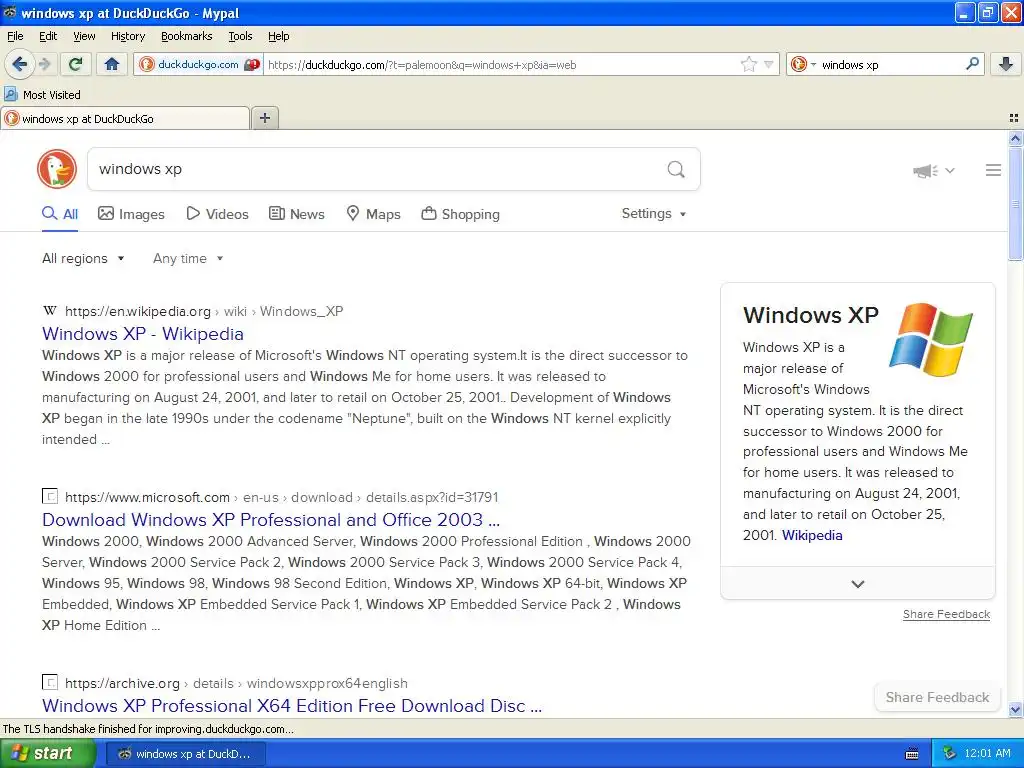Open the Help menu
Screen dimensions: 1024x768
pos(279,37)
